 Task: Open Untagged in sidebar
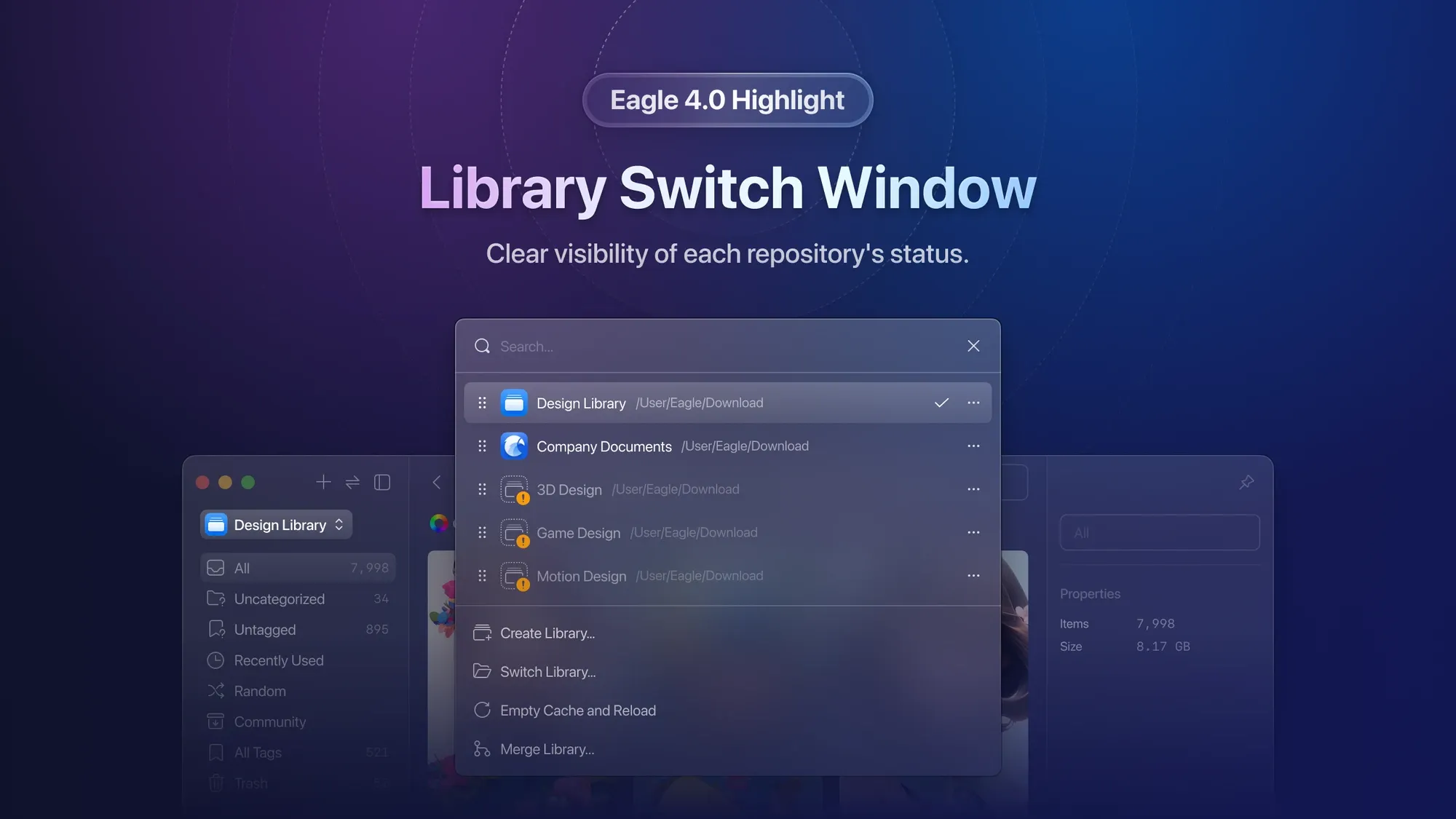coord(298,629)
